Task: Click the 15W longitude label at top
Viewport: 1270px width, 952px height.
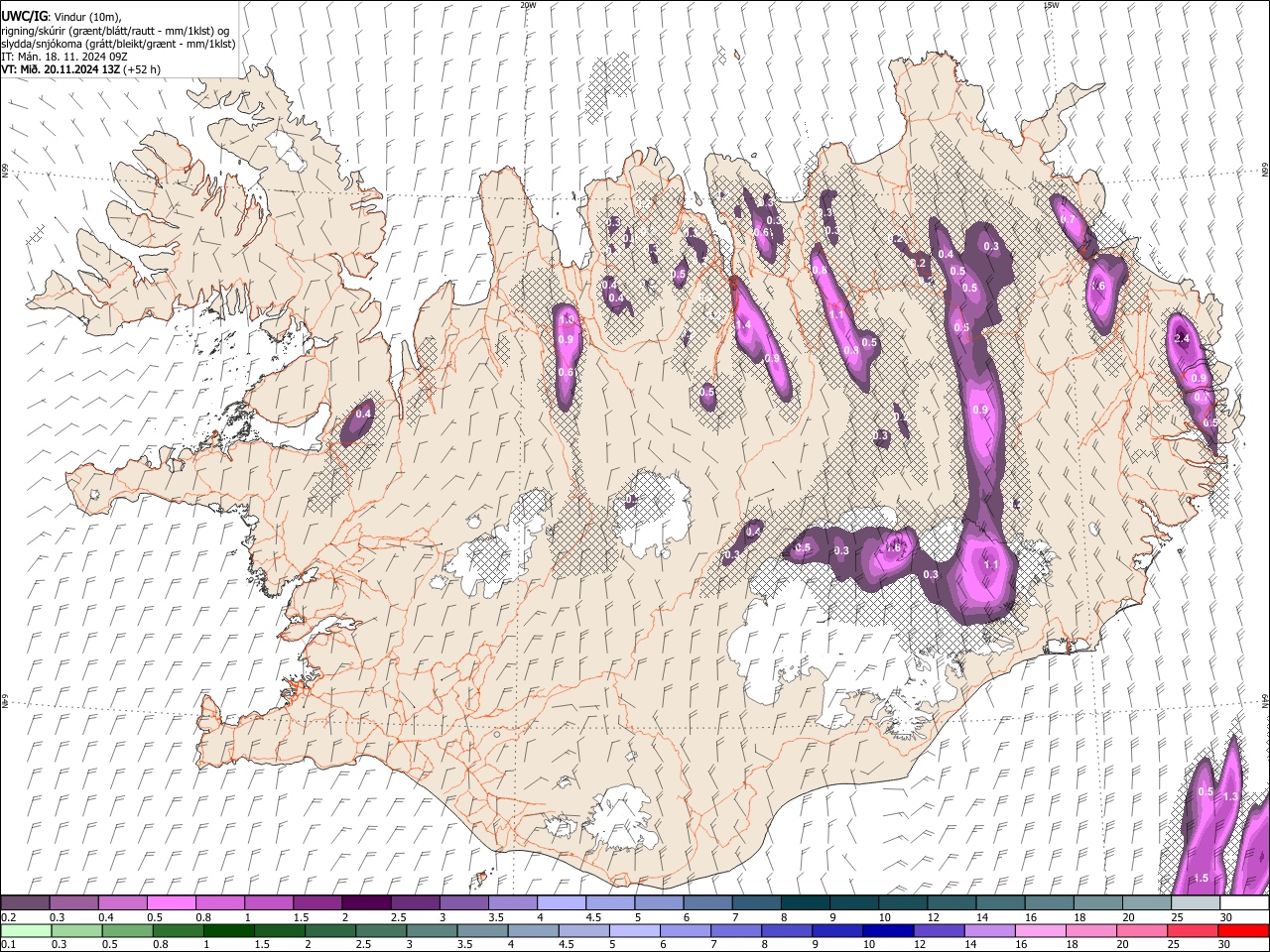Action: coord(1051,5)
